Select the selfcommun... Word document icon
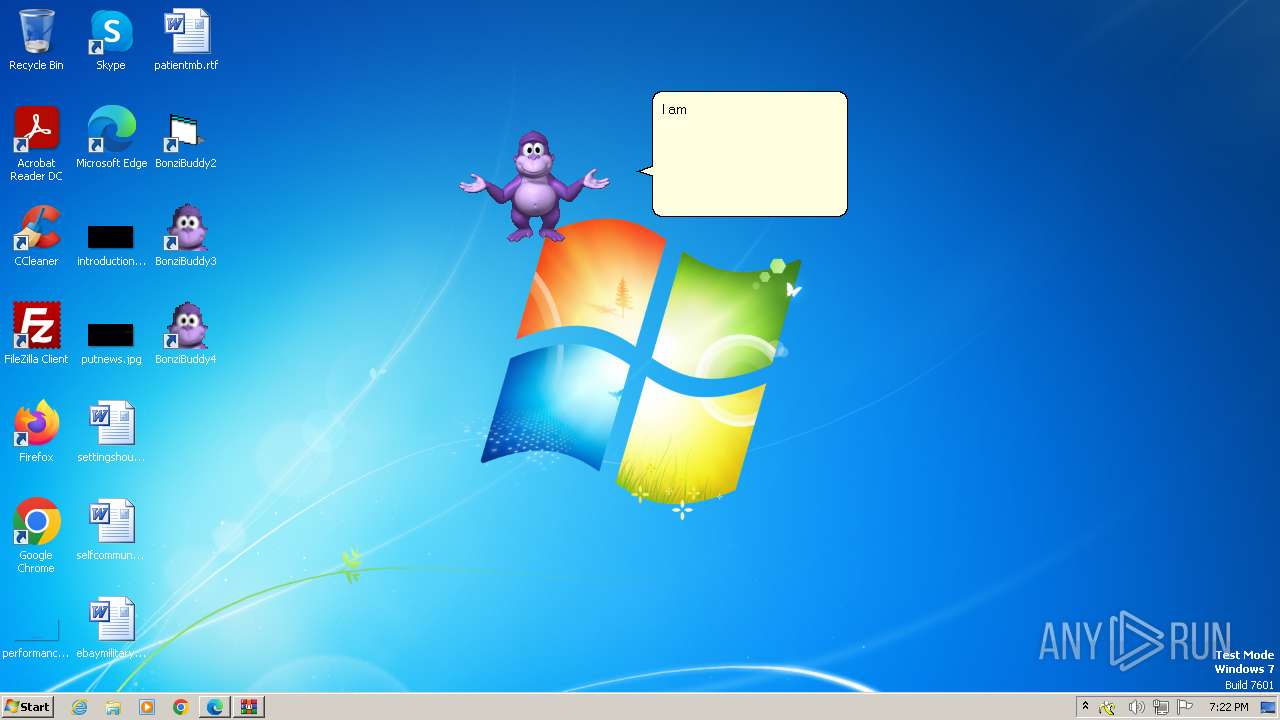The width and height of the screenshot is (1280, 720). 111,530
